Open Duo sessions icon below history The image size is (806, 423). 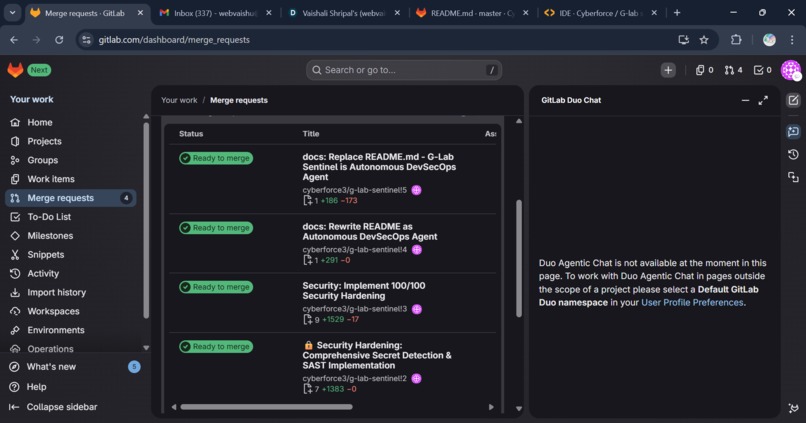click(793, 177)
